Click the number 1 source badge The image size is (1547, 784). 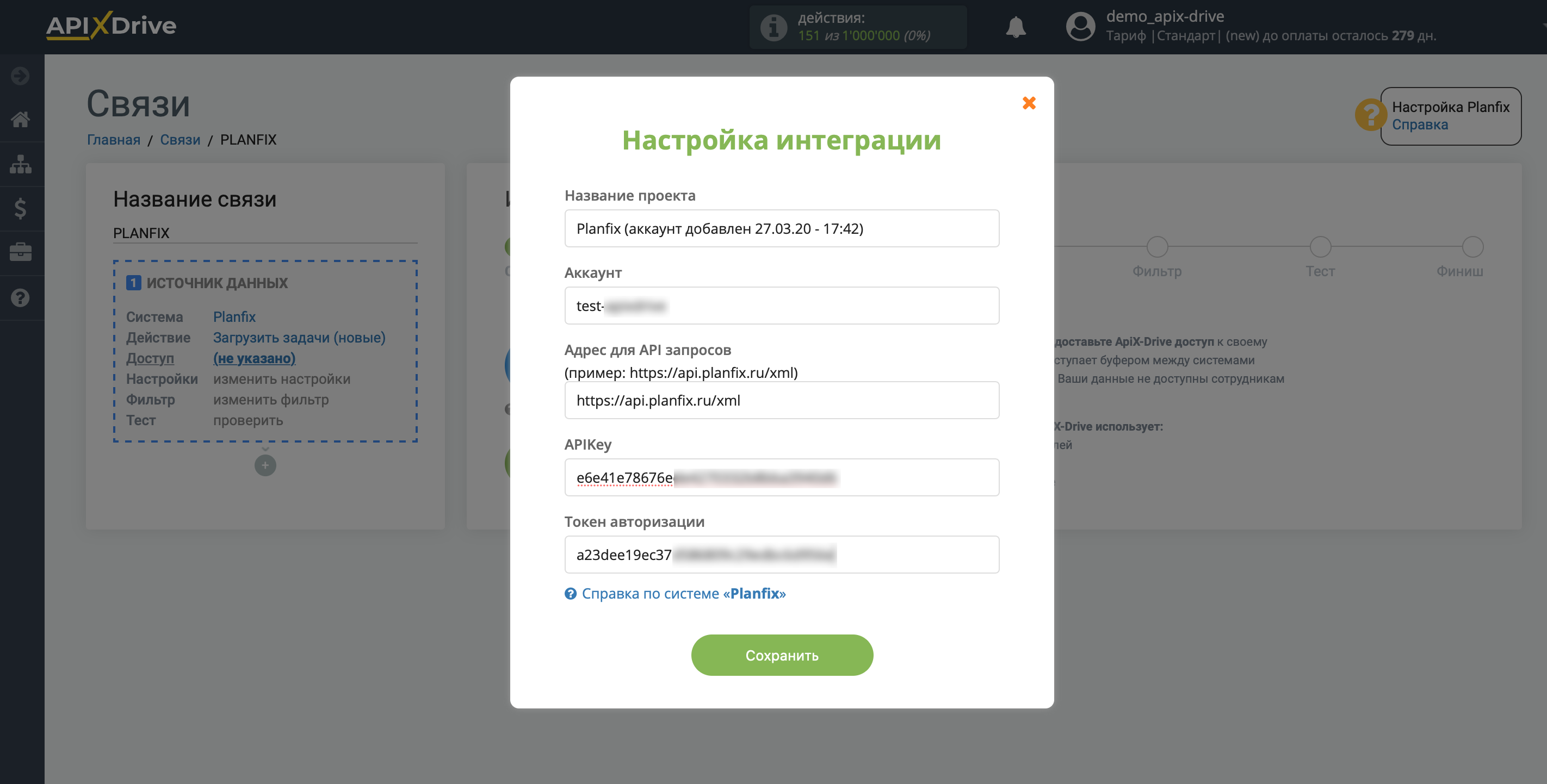coord(133,282)
